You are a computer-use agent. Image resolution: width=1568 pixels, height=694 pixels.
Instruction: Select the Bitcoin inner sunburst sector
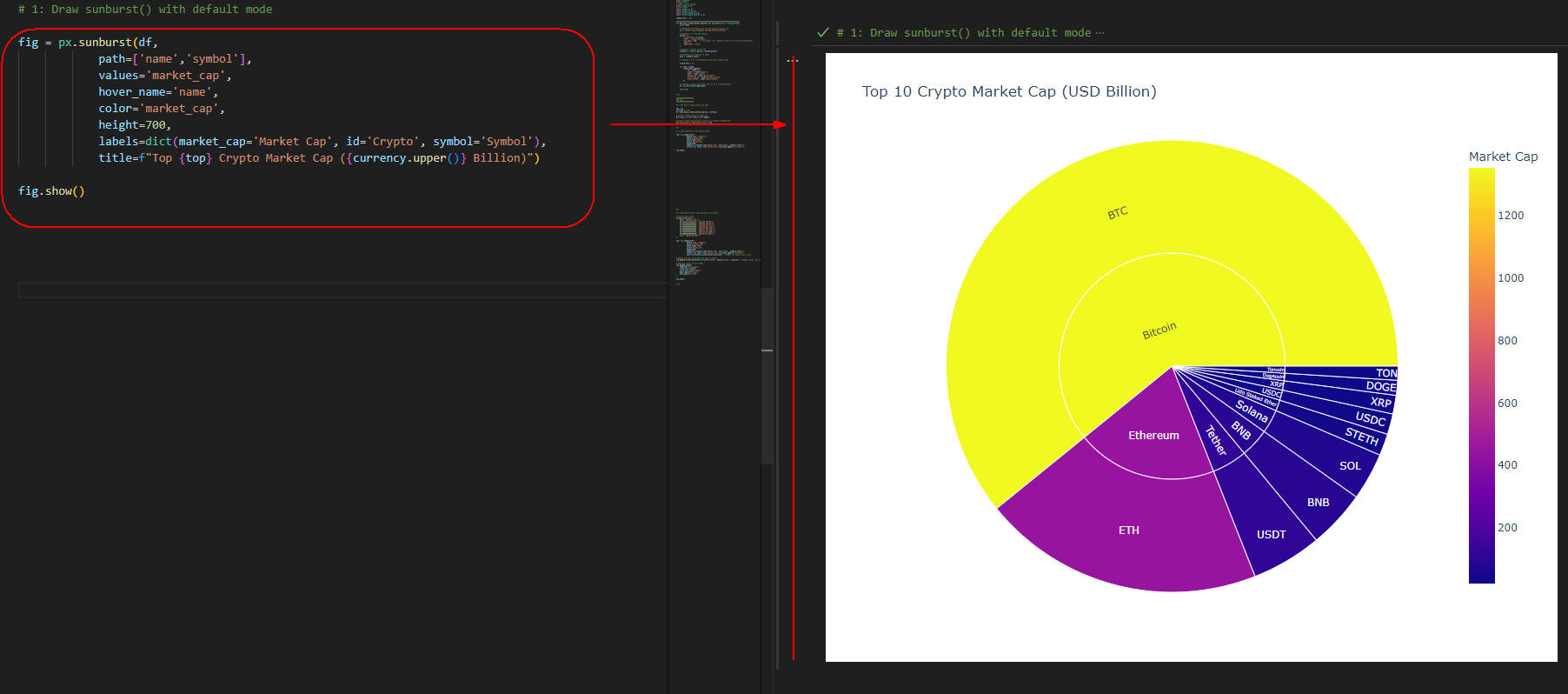[1159, 330]
